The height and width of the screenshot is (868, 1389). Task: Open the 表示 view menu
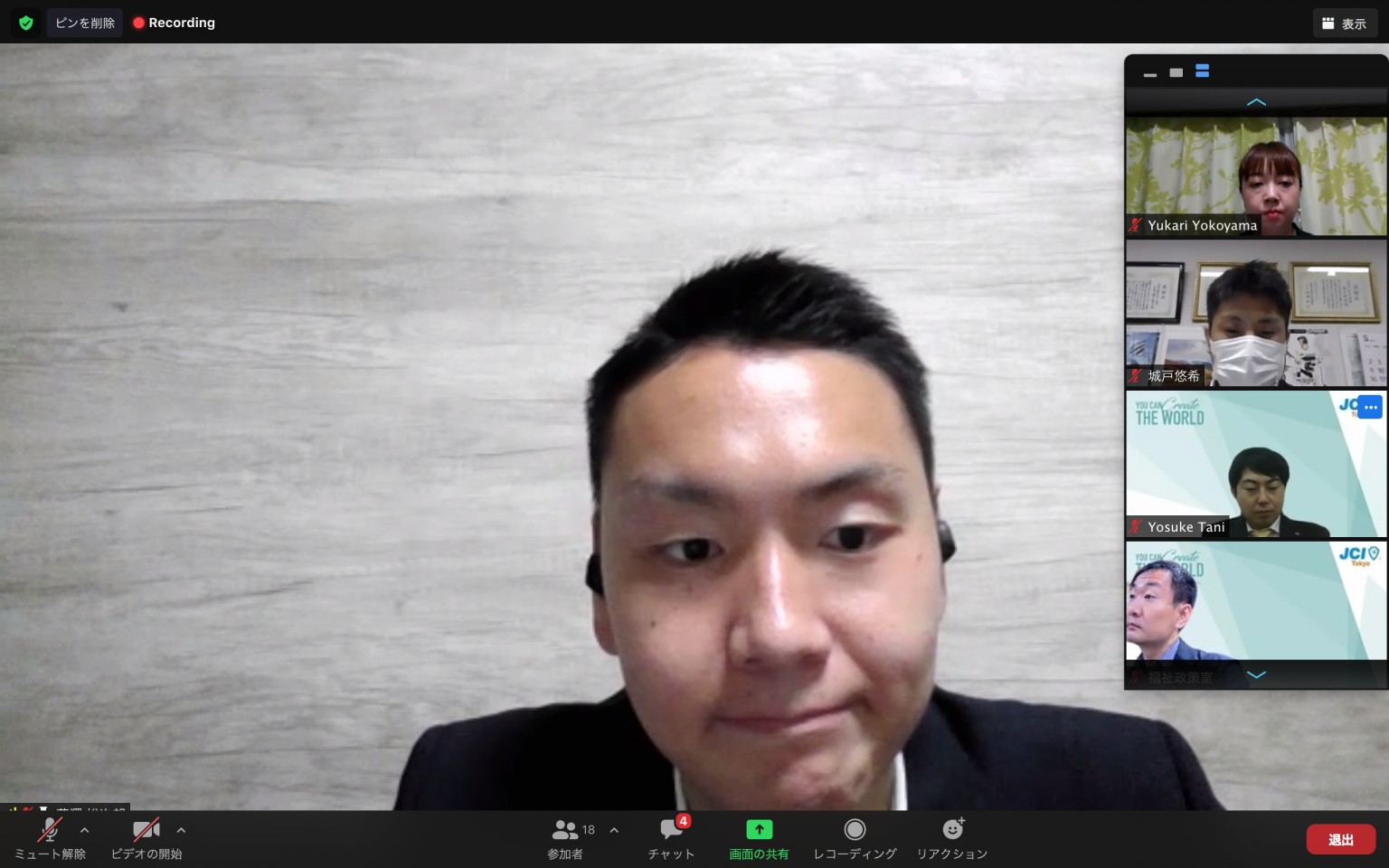[x=1344, y=24]
